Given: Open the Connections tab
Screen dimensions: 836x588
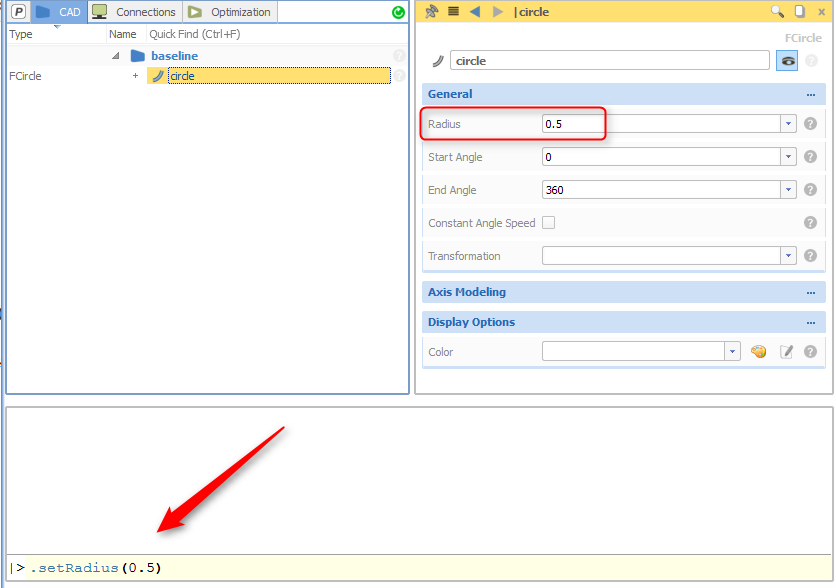Looking at the screenshot, I should click(x=134, y=12).
